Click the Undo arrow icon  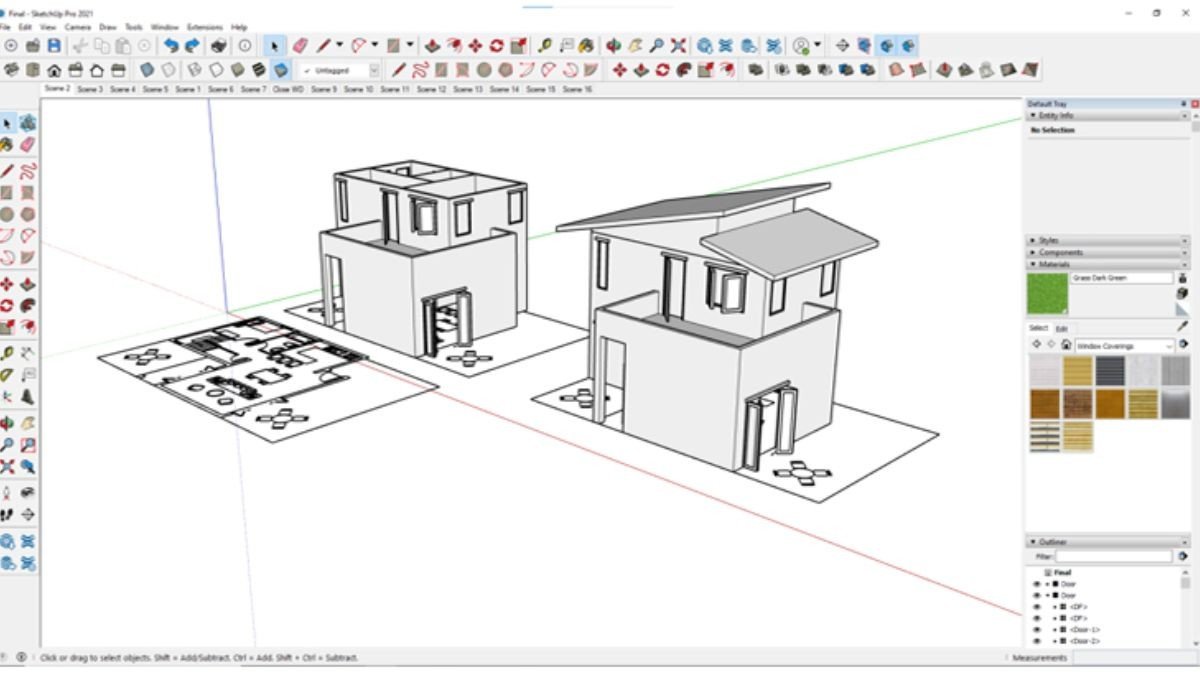170,46
